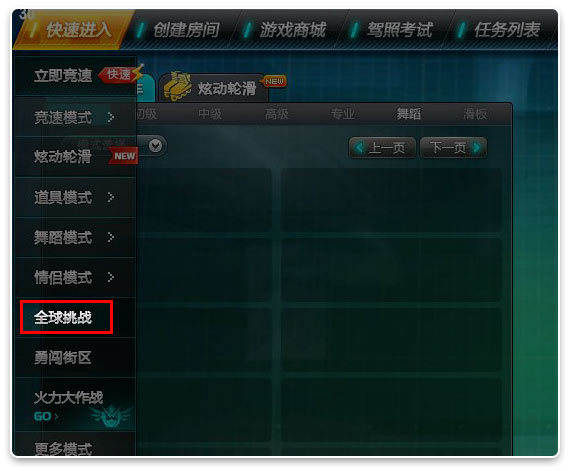Open the 任务列表 tab
571x471 pixels.
(507, 30)
